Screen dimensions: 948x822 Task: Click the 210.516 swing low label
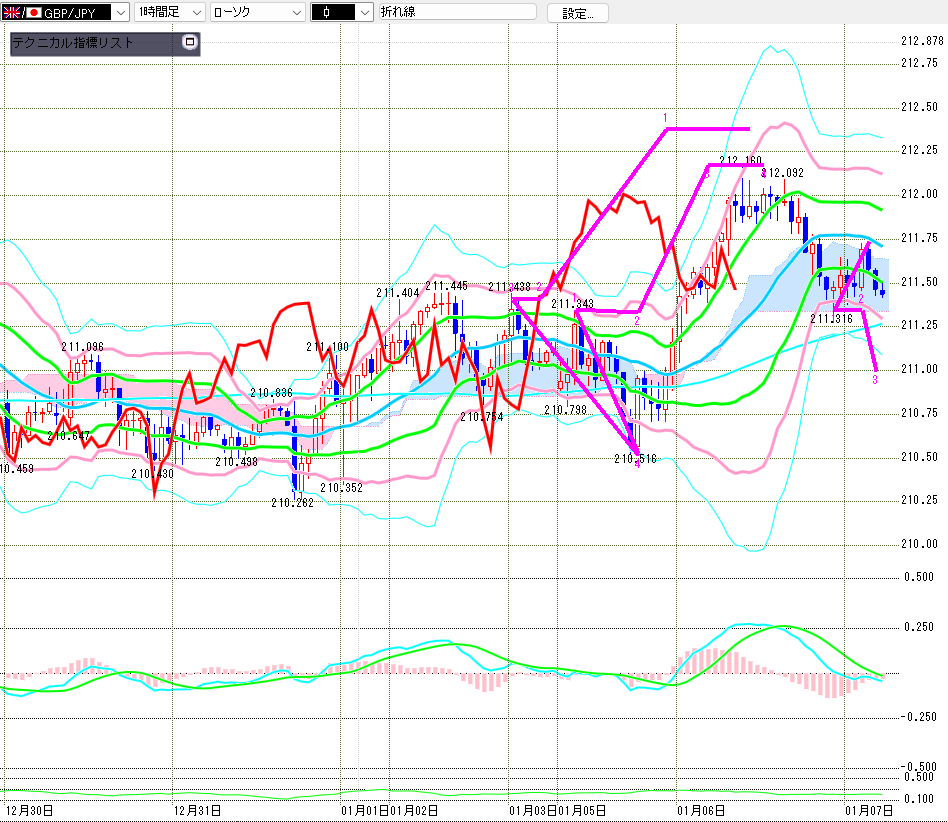point(635,458)
